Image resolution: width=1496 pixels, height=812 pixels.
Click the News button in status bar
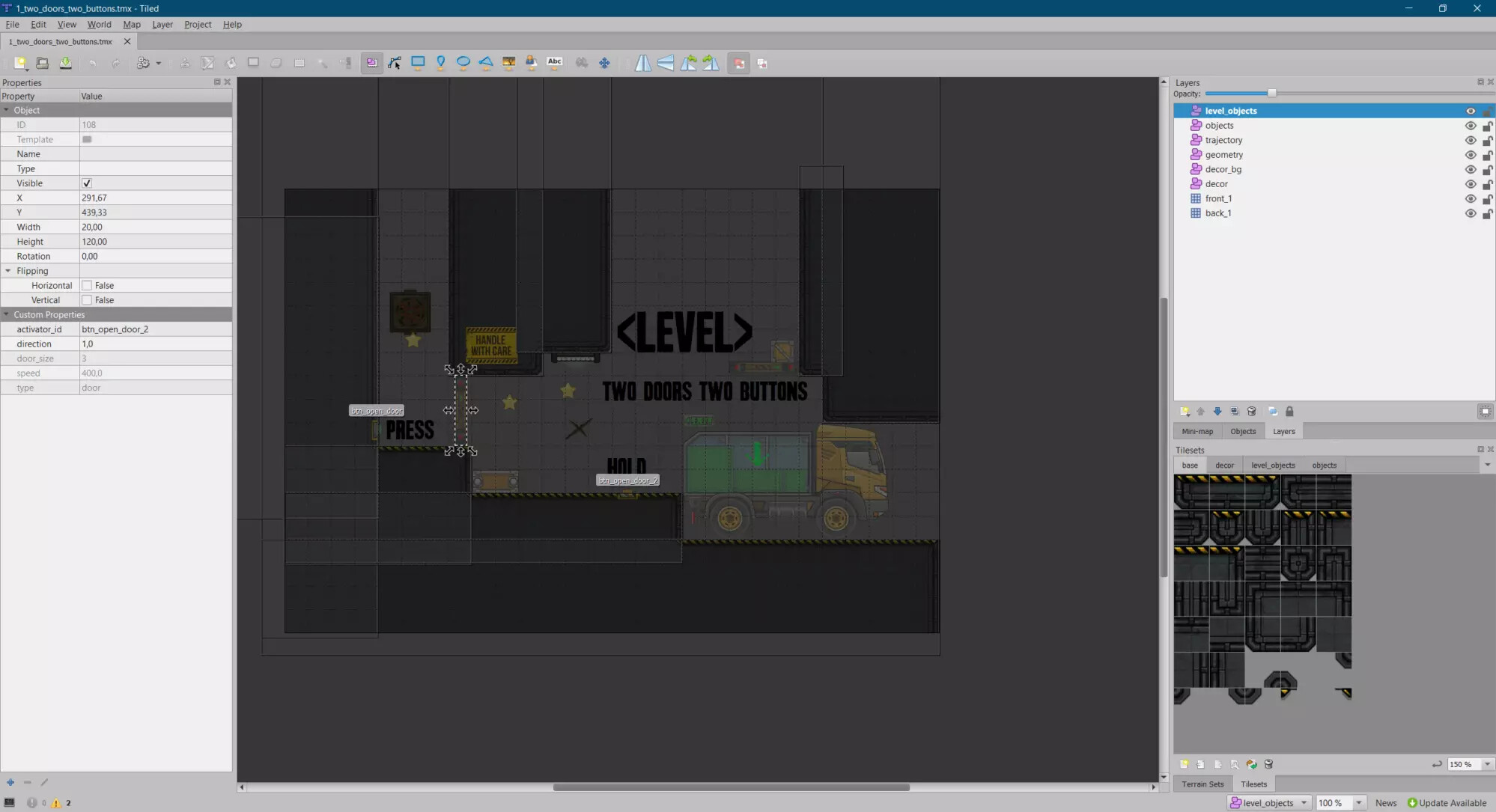click(x=1385, y=803)
